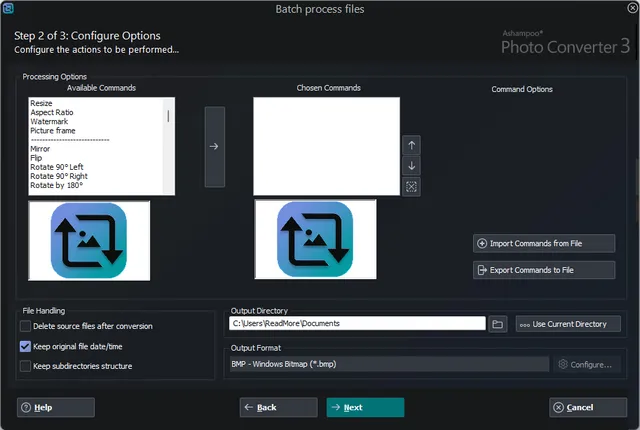Select Watermark in Available Commands
Screen dimensions: 640x430
point(49,122)
